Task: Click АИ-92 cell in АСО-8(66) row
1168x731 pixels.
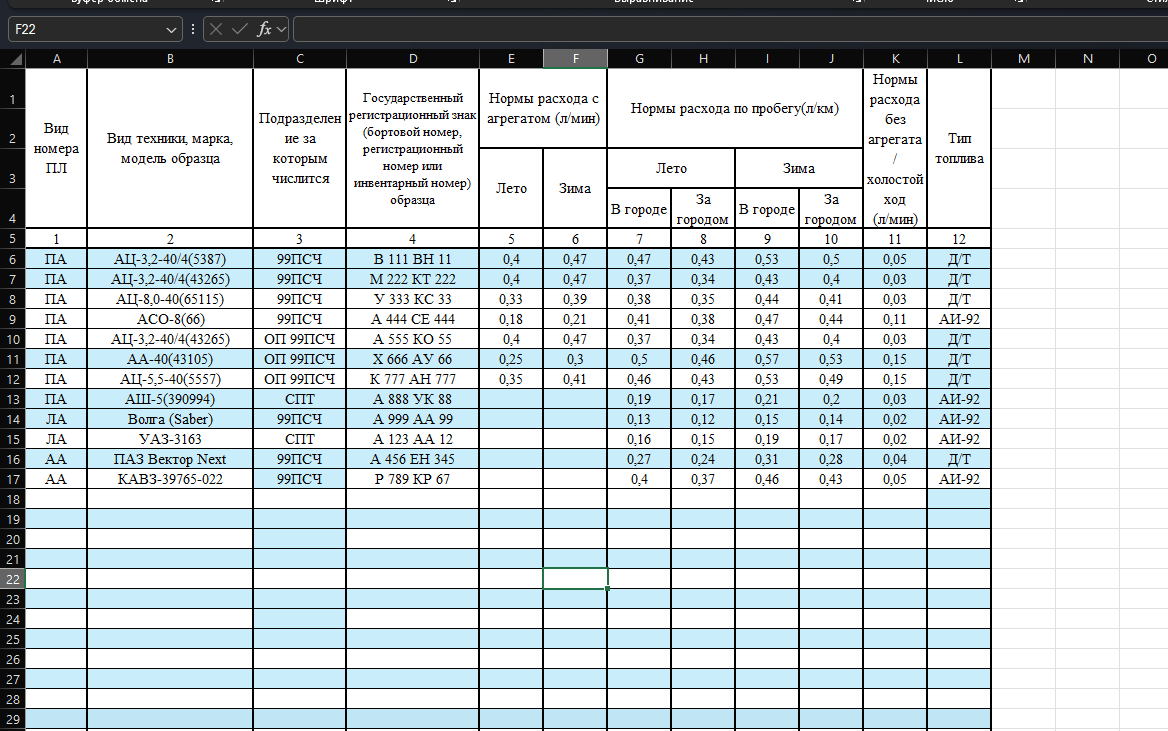Action: 959,319
